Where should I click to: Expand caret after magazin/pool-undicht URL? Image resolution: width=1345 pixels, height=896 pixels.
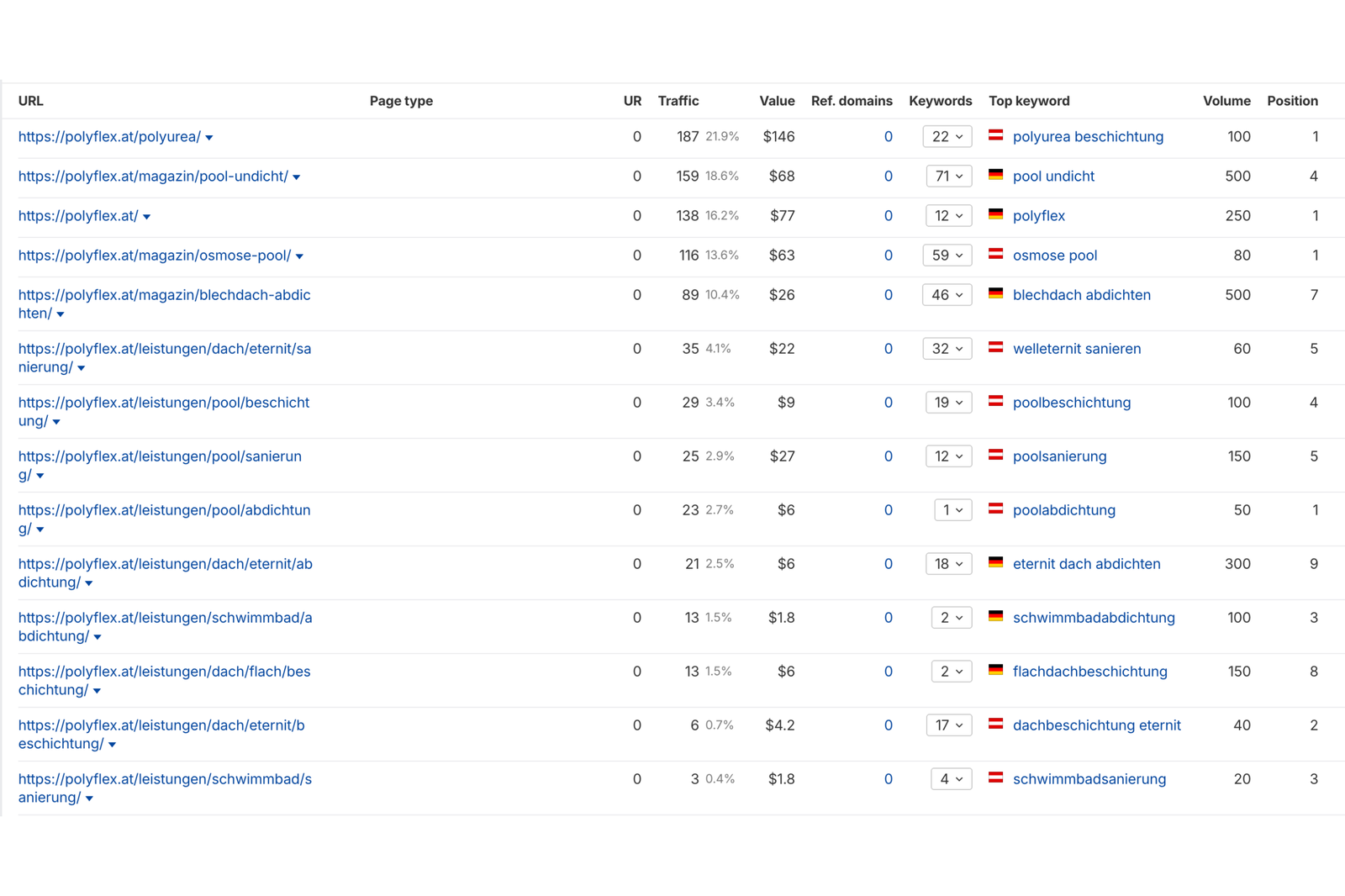(297, 177)
